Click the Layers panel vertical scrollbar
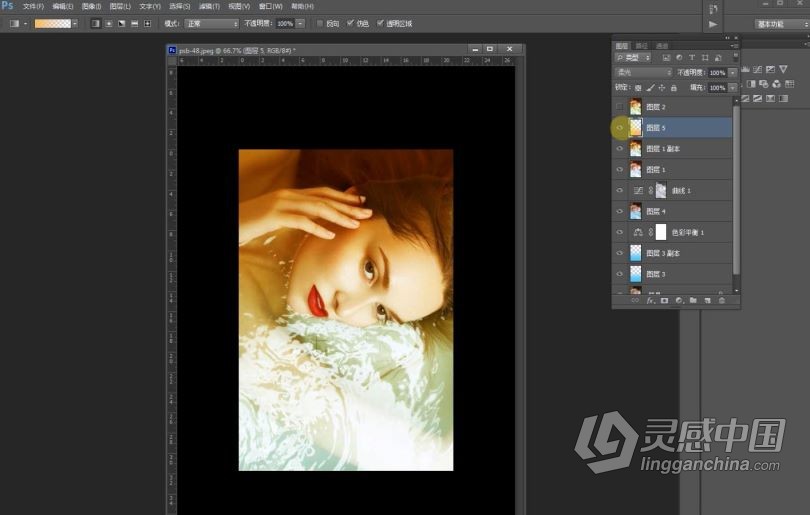Screen dimensions: 810x515 coord(736,191)
